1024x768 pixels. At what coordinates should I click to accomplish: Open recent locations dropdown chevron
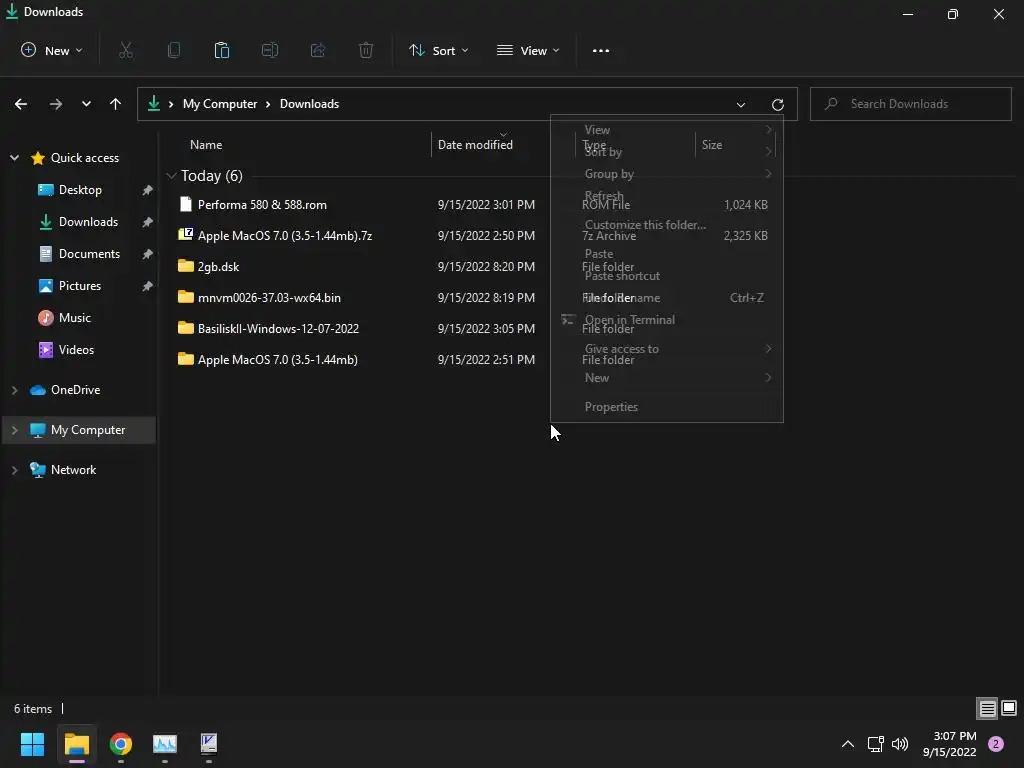click(86, 104)
